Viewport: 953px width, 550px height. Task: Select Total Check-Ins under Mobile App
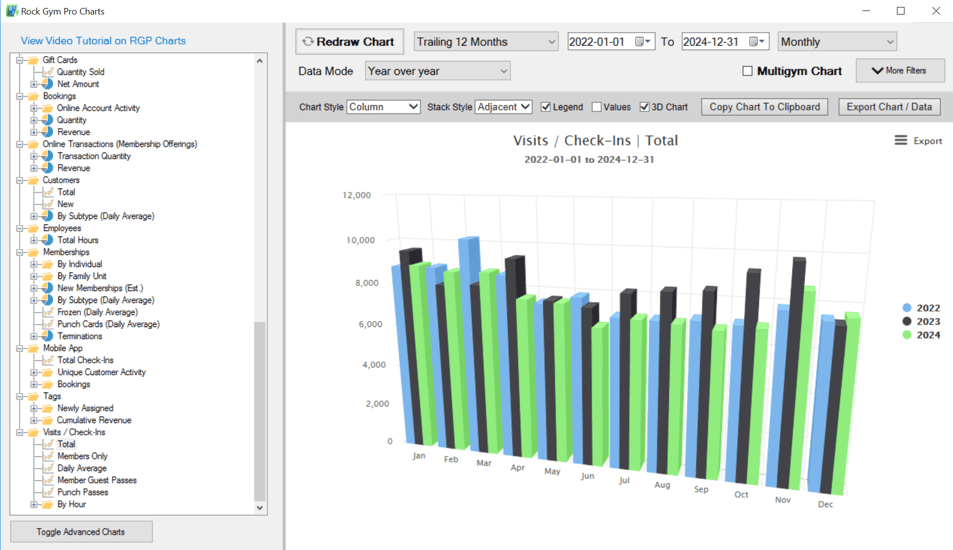85,360
